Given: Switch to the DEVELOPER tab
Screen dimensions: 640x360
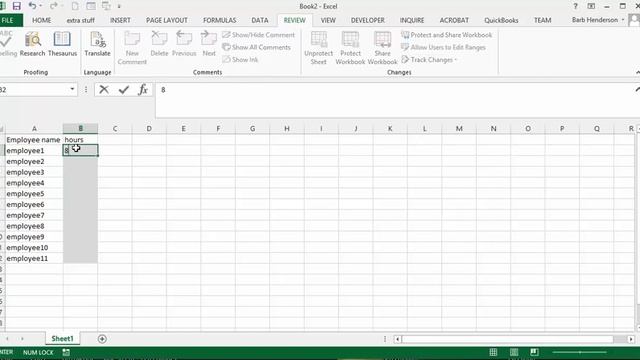Looking at the screenshot, I should 368,20.
